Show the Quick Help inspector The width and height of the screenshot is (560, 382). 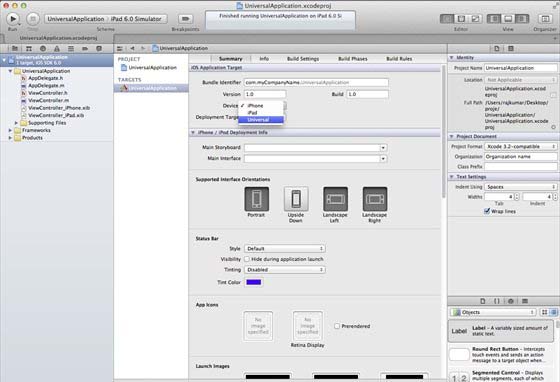pos(511,48)
